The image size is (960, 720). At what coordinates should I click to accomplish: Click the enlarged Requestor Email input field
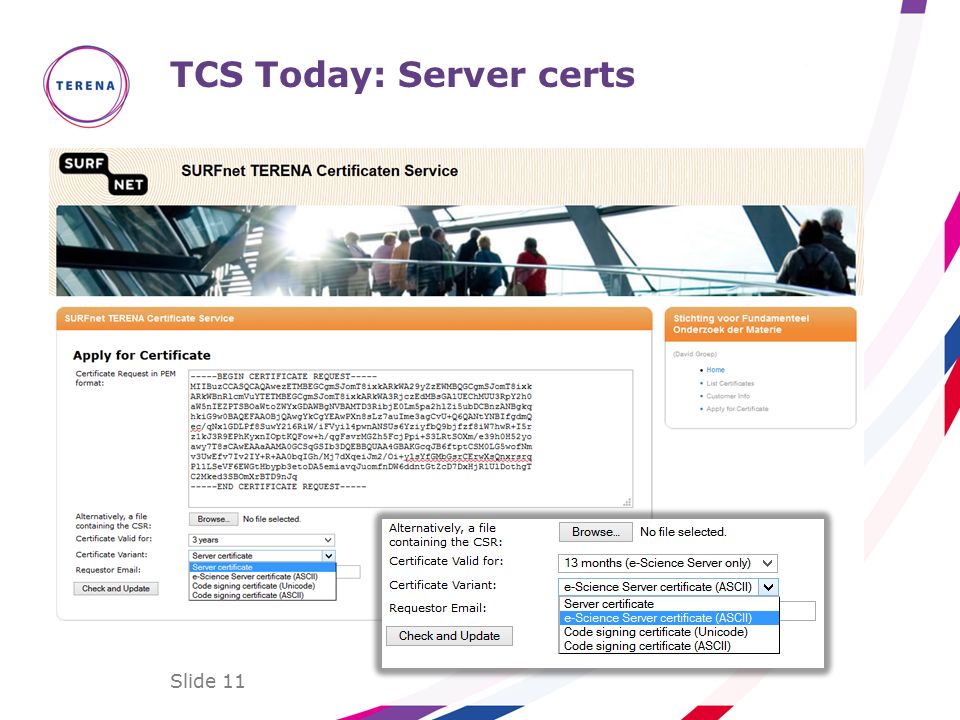click(797, 611)
